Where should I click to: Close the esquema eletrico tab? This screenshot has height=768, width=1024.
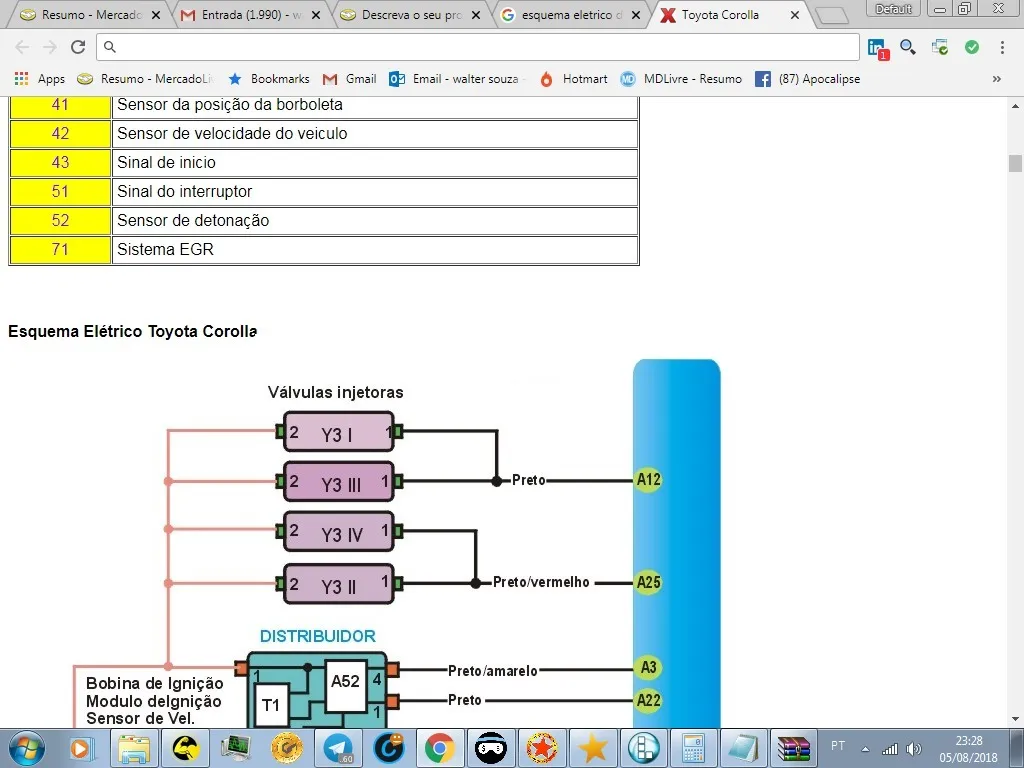tap(635, 15)
